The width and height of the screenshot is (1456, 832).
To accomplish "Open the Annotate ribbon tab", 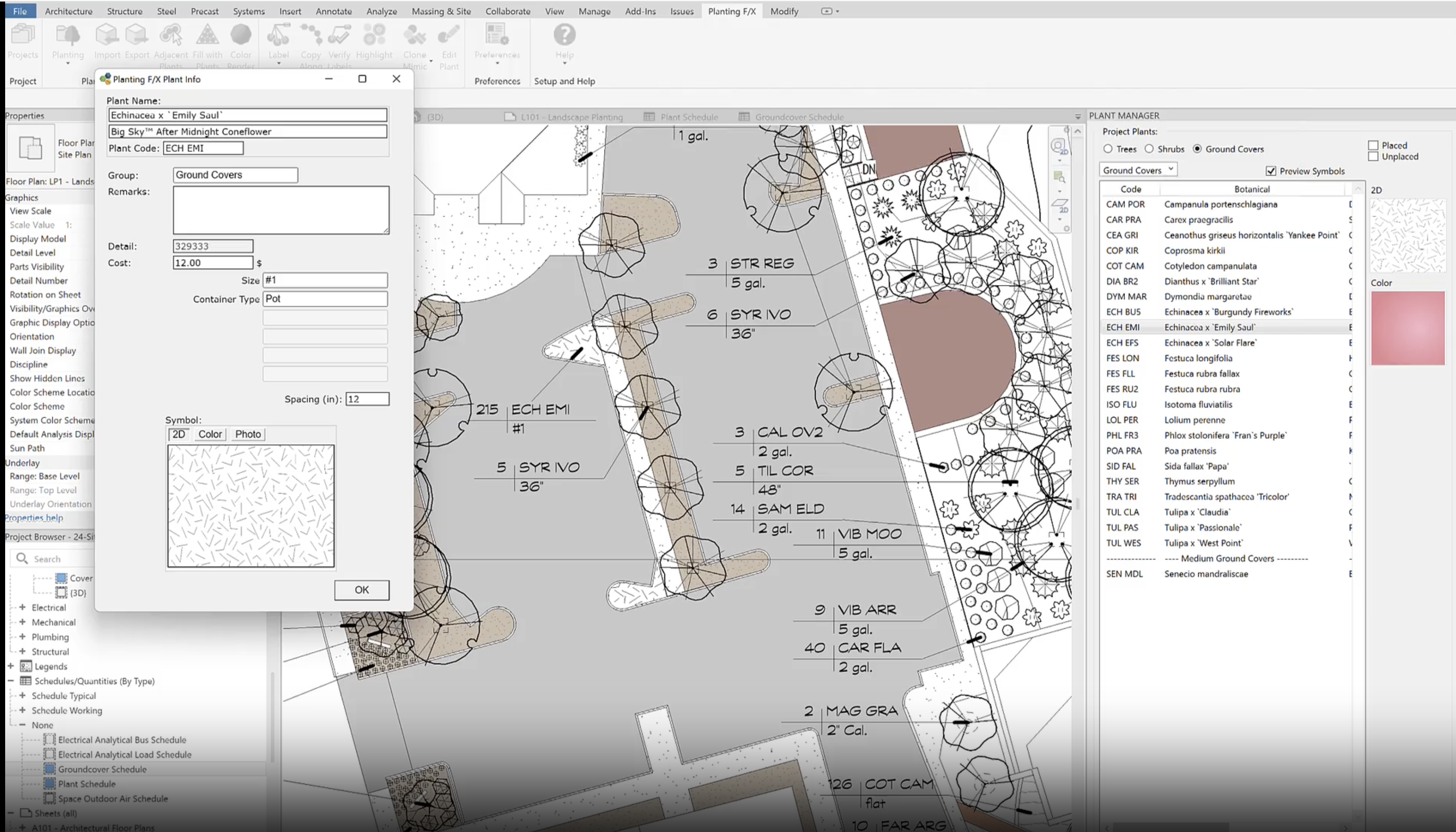I will (334, 11).
